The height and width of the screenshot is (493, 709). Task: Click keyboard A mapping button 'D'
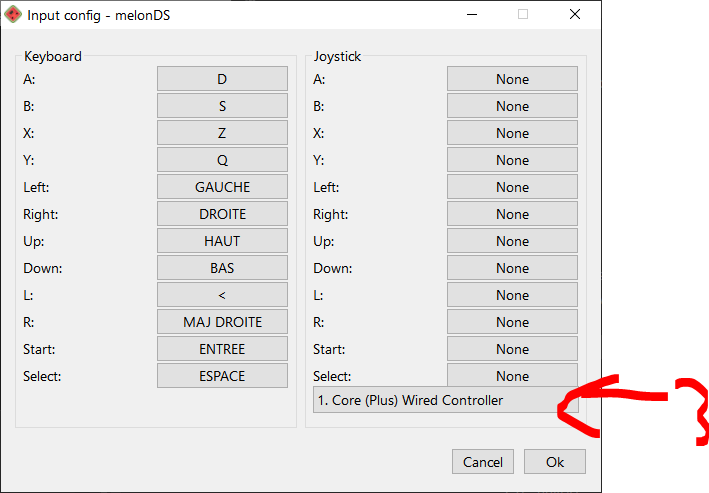[222, 79]
